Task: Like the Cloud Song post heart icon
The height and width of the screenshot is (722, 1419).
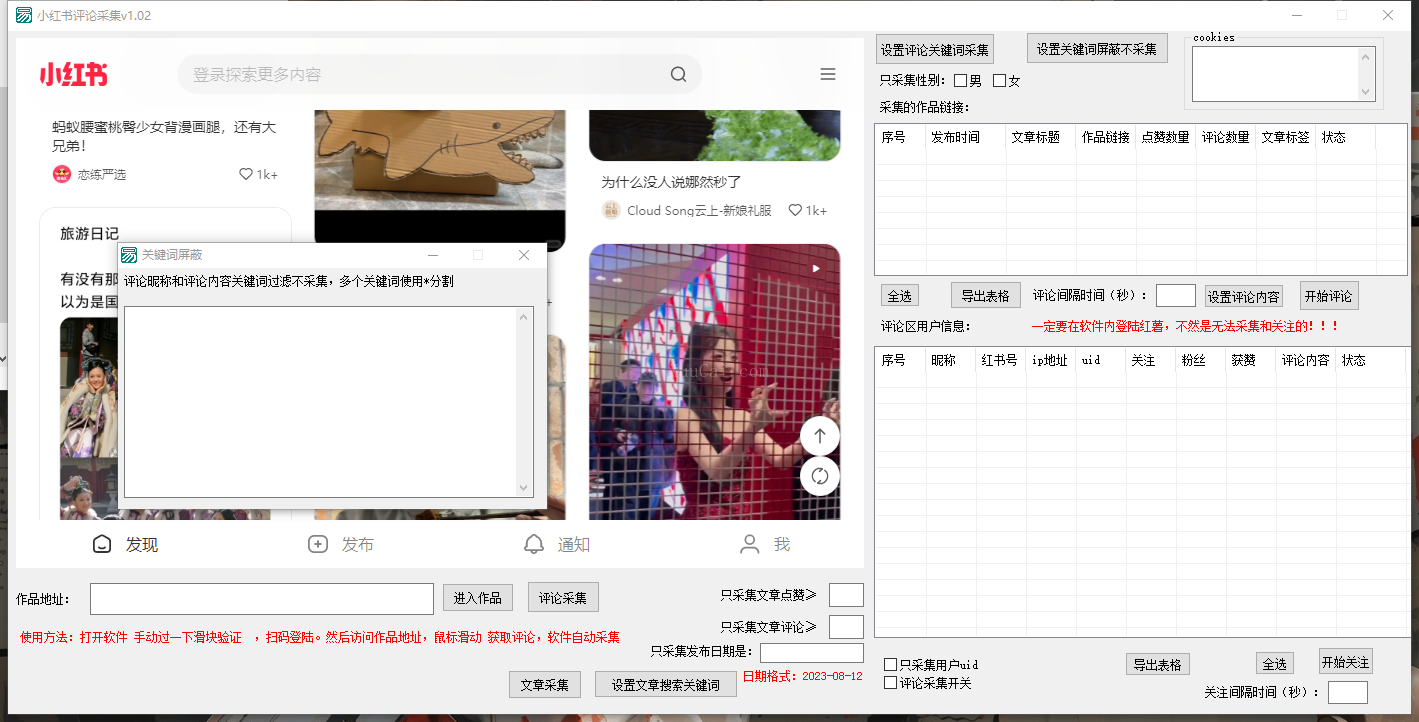Action: click(793, 209)
